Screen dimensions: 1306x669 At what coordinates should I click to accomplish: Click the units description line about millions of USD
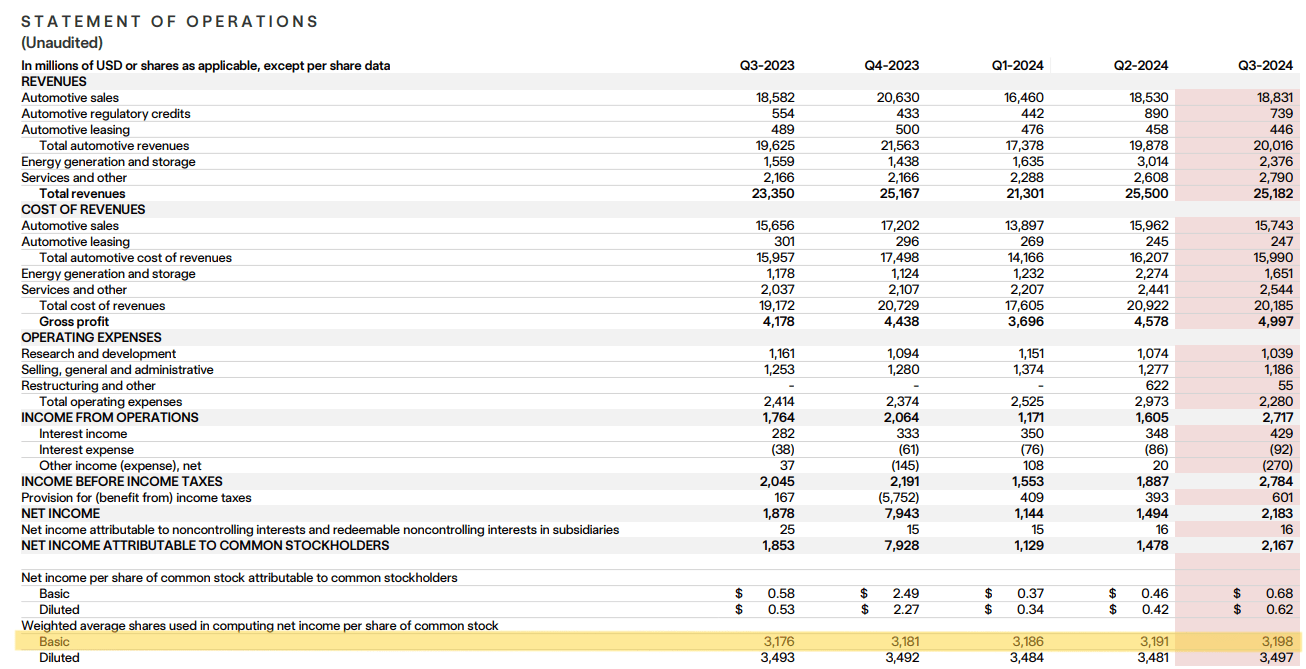point(206,66)
